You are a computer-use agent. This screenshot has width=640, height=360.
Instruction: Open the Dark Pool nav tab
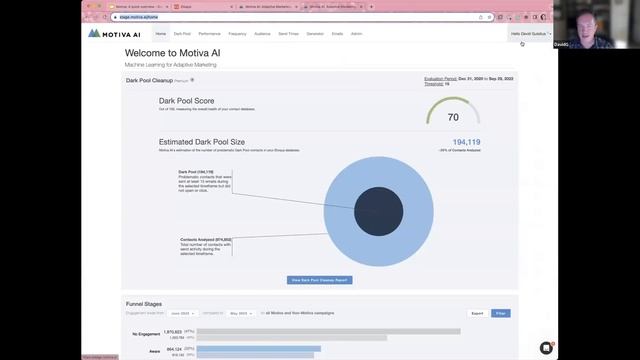pyautogui.click(x=182, y=34)
